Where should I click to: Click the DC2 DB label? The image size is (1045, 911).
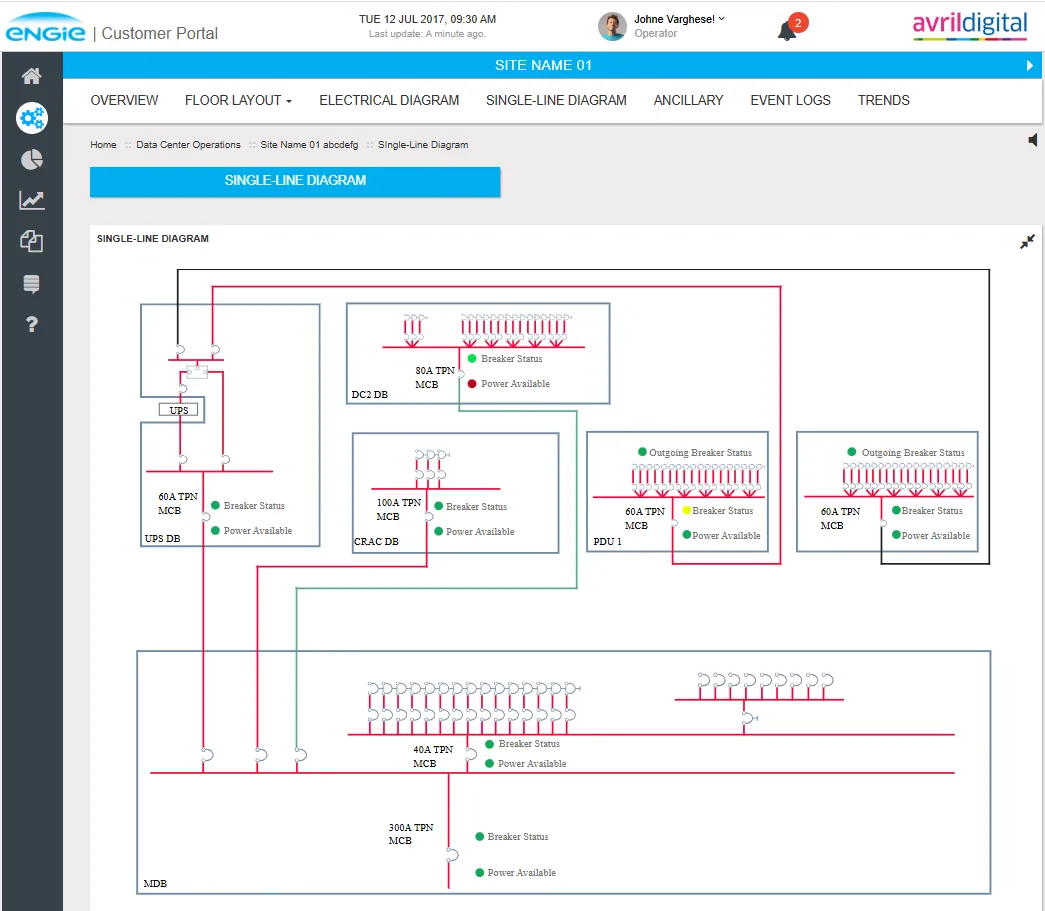click(369, 395)
